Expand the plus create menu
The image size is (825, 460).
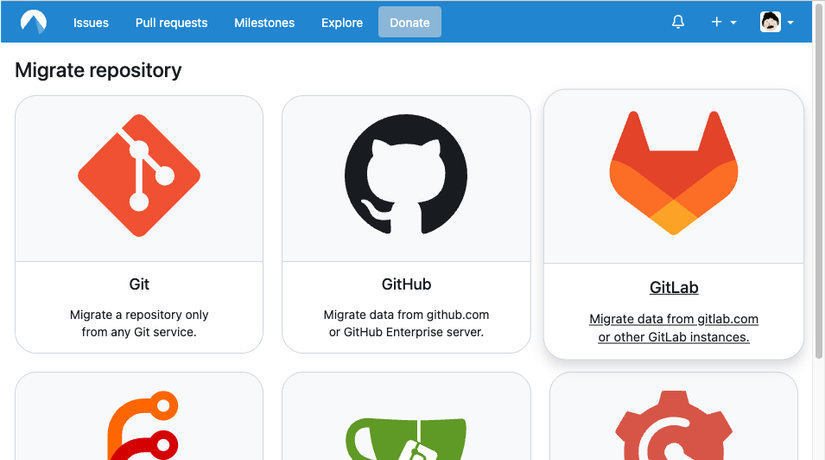[x=723, y=22]
